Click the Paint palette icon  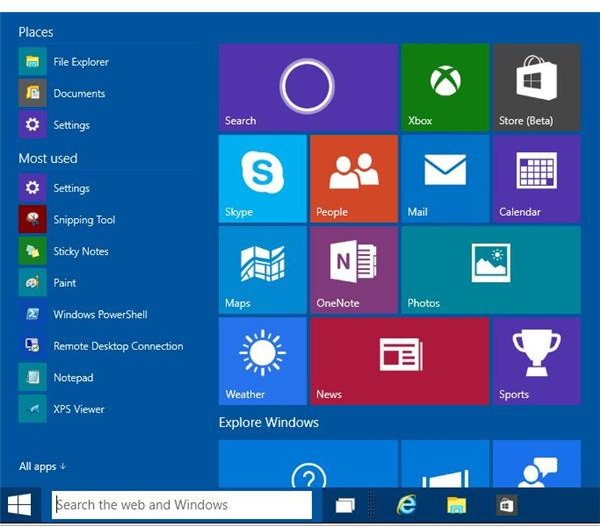pyautogui.click(x=33, y=282)
